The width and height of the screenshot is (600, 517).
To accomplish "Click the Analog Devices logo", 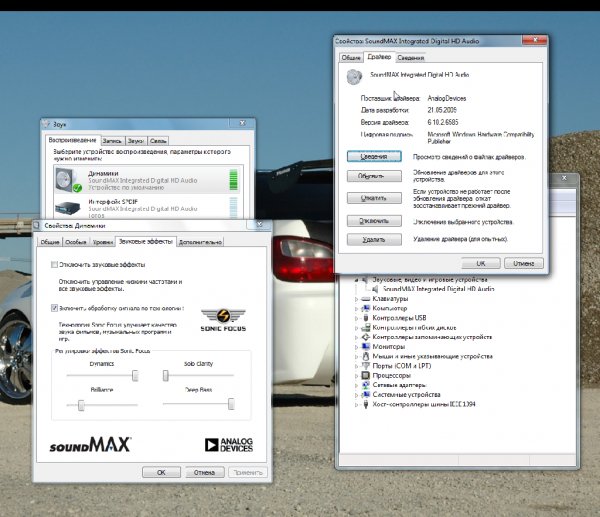I will (229, 445).
